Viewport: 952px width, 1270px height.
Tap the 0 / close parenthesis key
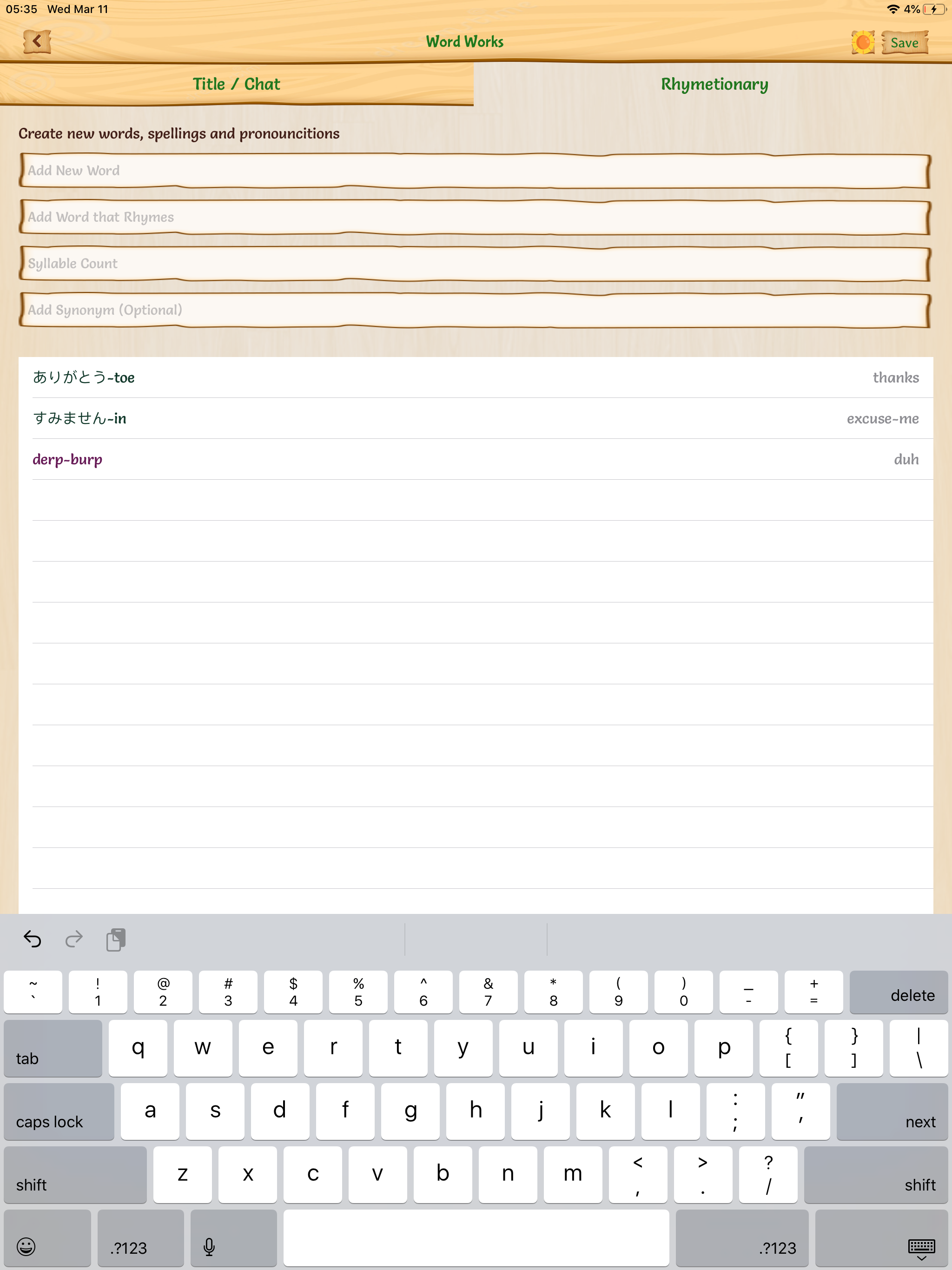tap(683, 992)
